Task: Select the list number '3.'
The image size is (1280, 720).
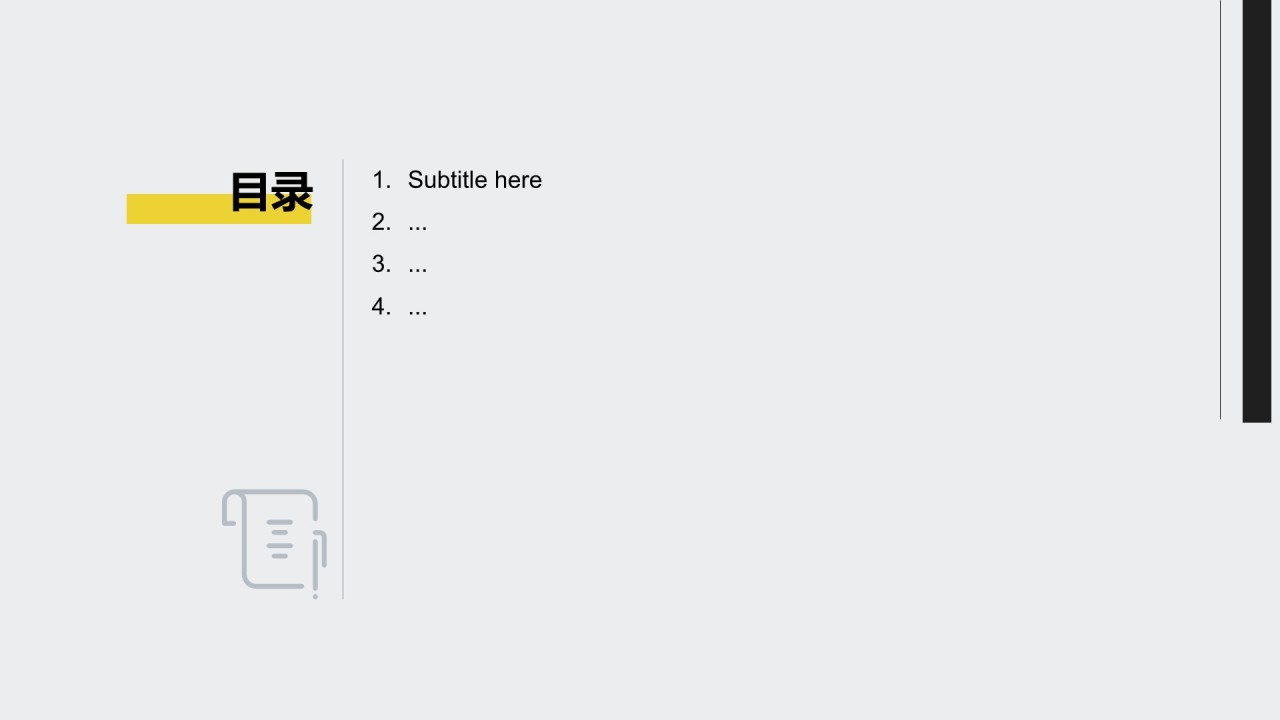Action: (381, 264)
